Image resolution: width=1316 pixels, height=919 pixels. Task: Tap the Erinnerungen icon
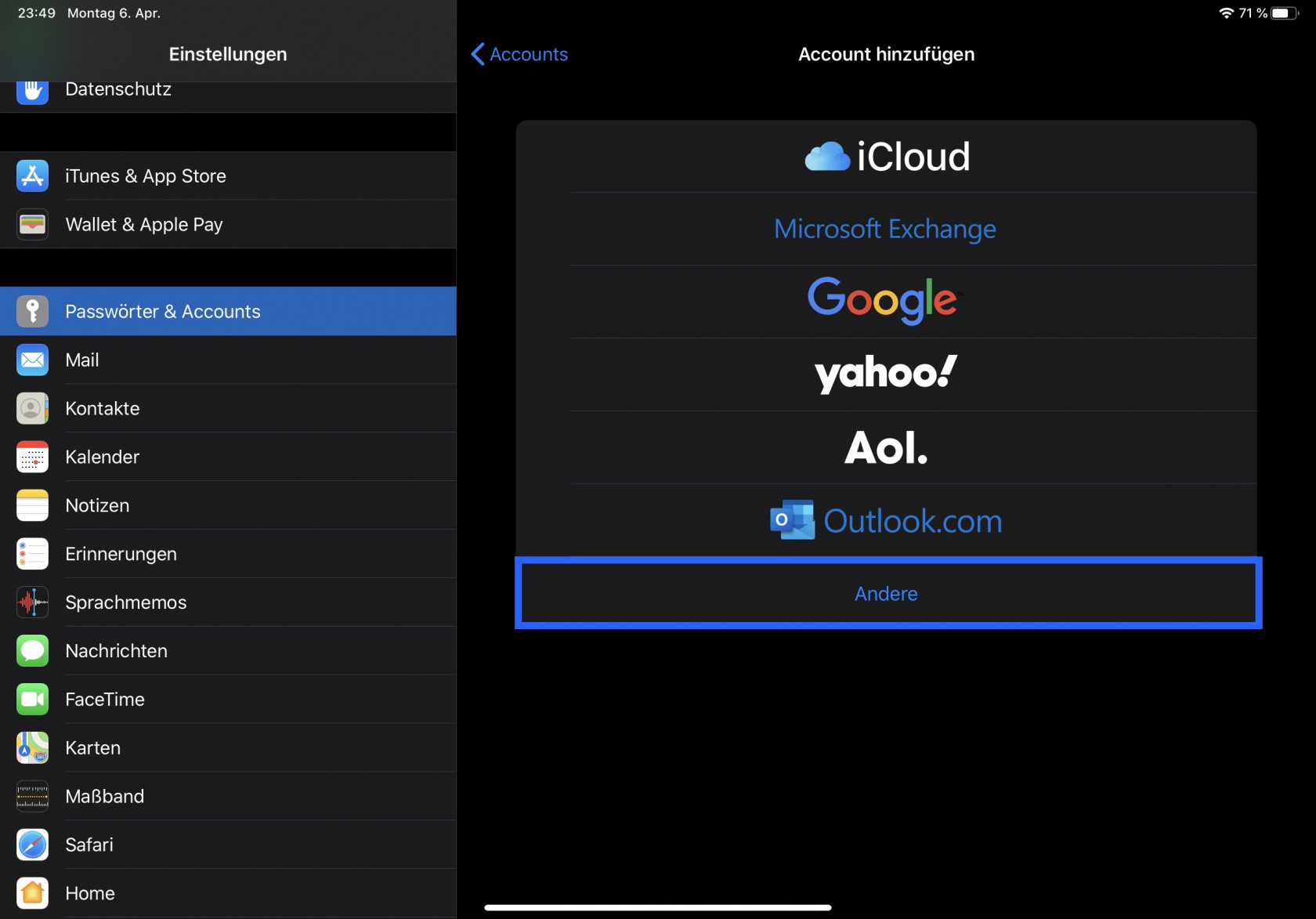point(32,554)
